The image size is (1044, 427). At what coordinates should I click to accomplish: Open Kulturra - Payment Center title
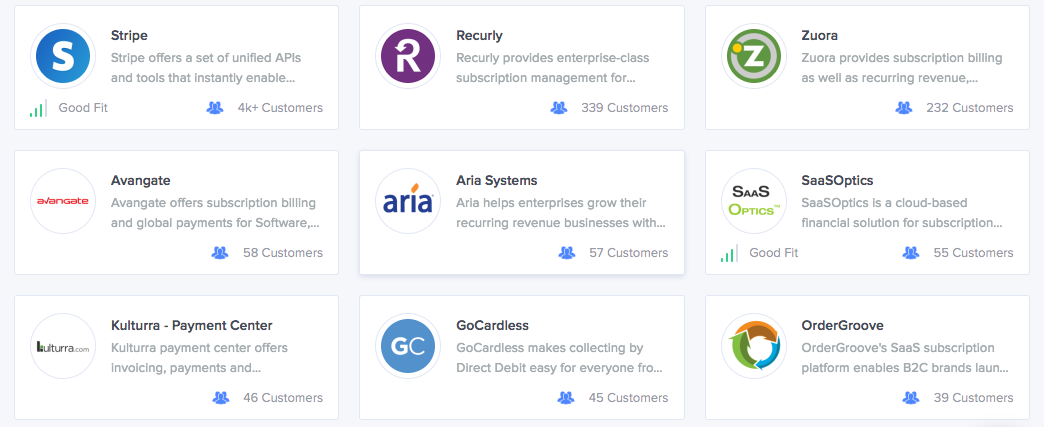coord(192,326)
